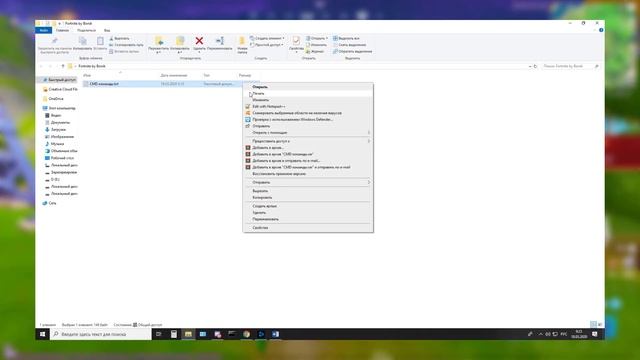
Task: Click Select all (Выделить все) in ribbon
Action: 346,38
